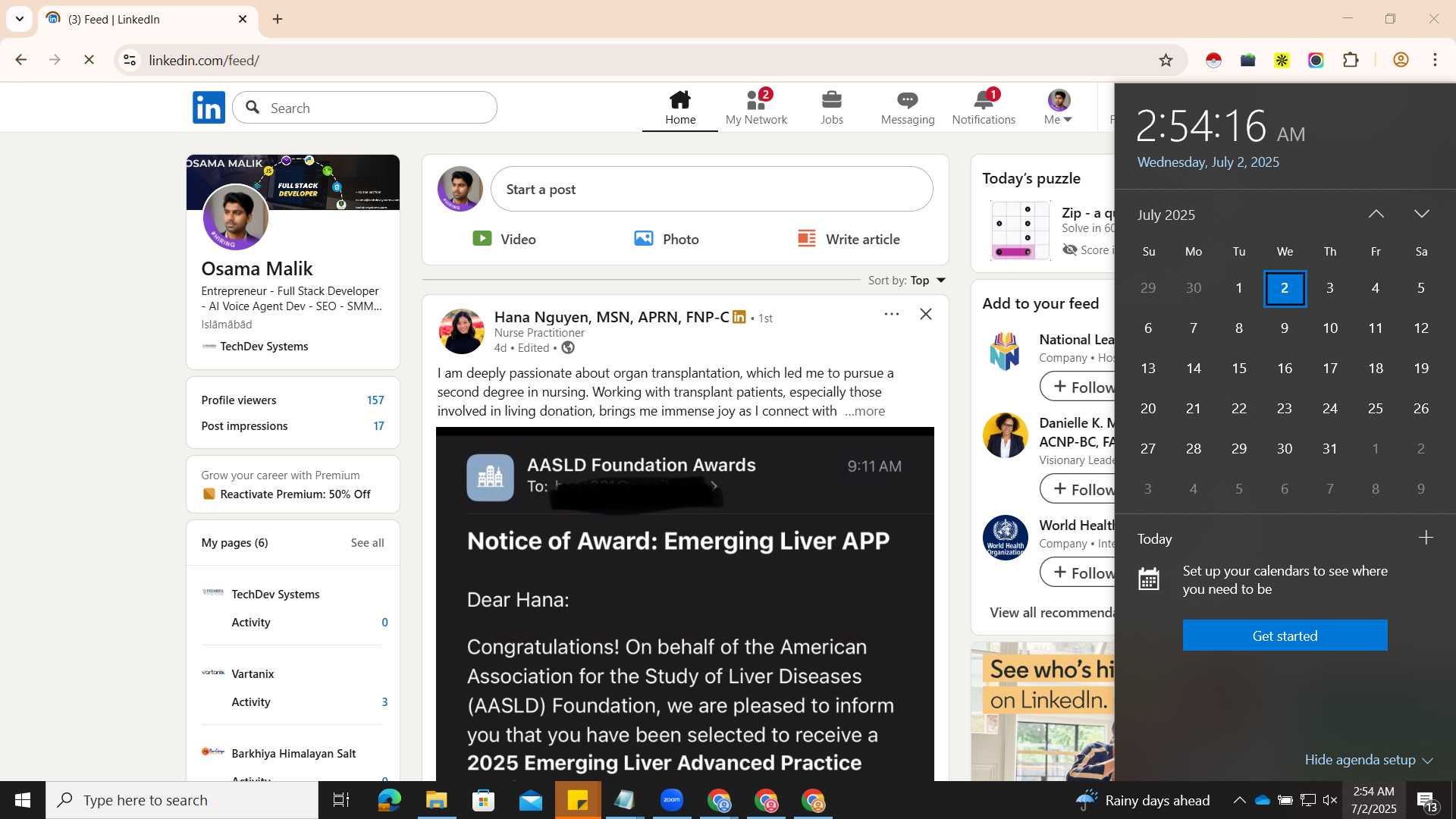This screenshot has height=819, width=1456.
Task: Click the address bar URL
Action: pyautogui.click(x=204, y=60)
